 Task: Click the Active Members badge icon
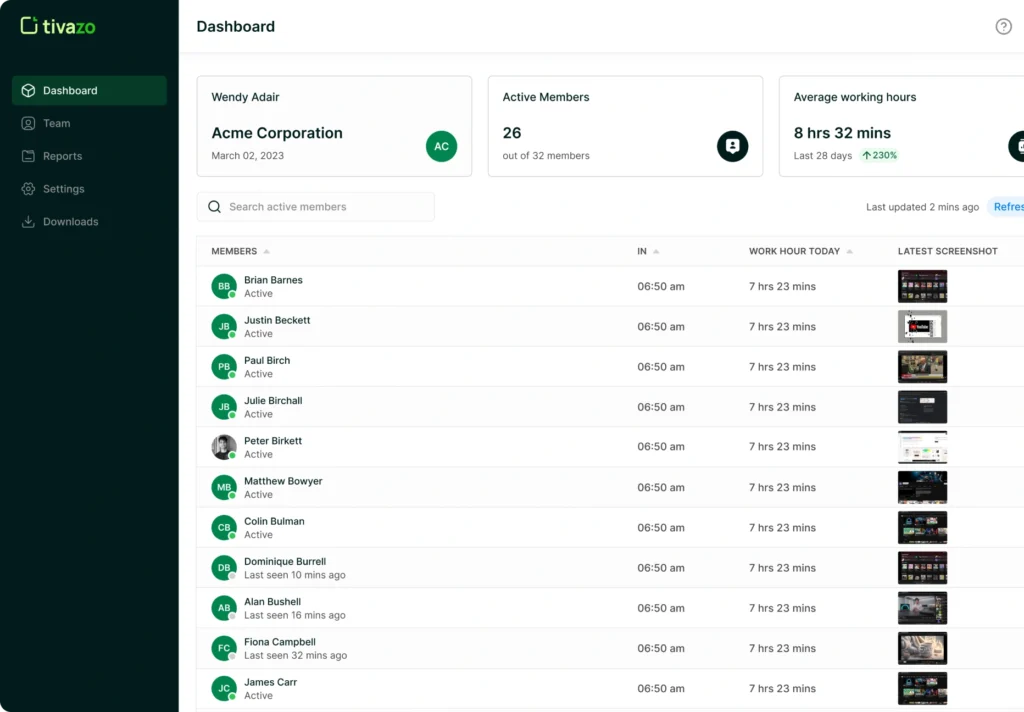click(732, 146)
